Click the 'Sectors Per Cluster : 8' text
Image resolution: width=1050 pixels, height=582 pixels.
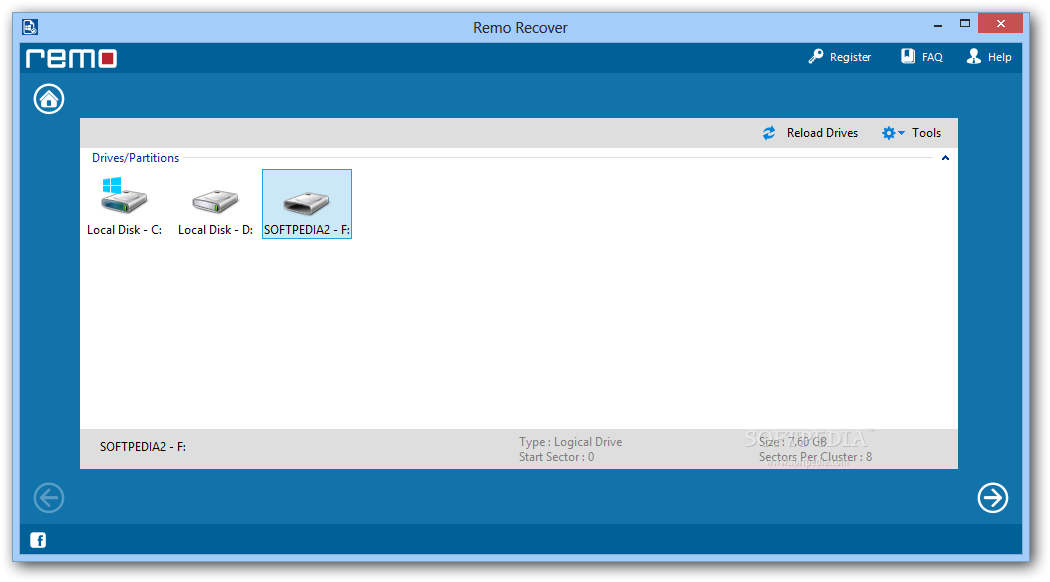pos(815,457)
